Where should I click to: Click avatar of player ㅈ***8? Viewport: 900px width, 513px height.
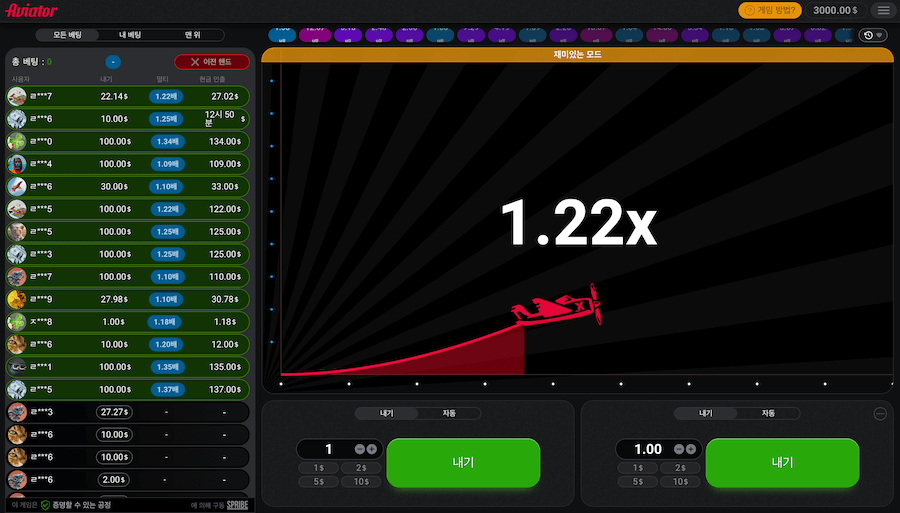(17, 322)
